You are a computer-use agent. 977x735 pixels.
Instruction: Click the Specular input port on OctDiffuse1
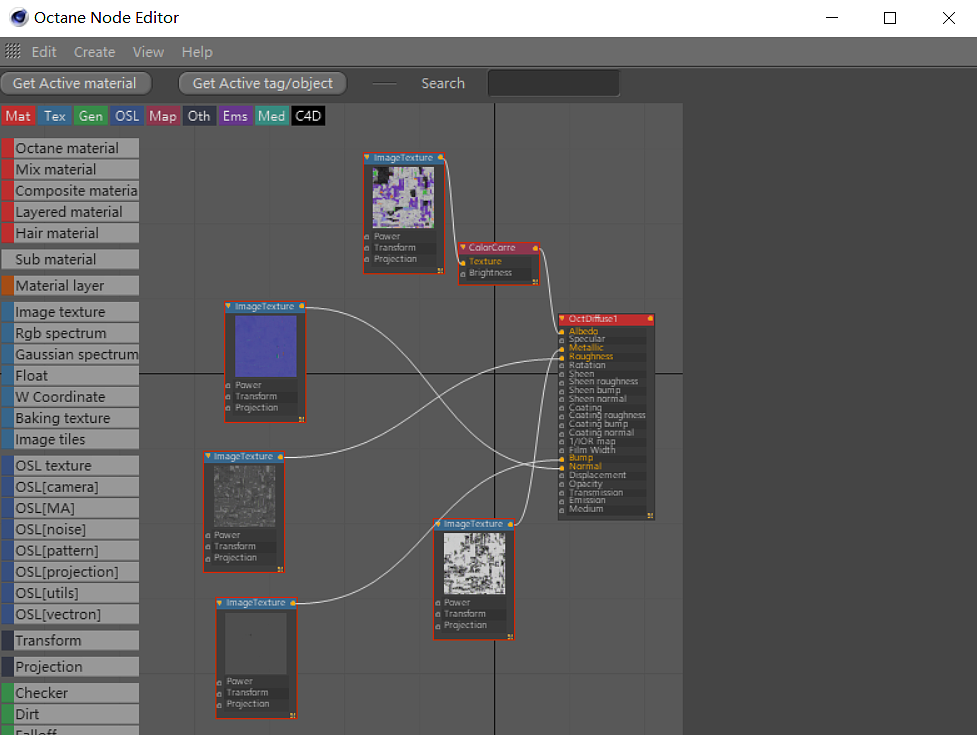coord(561,340)
